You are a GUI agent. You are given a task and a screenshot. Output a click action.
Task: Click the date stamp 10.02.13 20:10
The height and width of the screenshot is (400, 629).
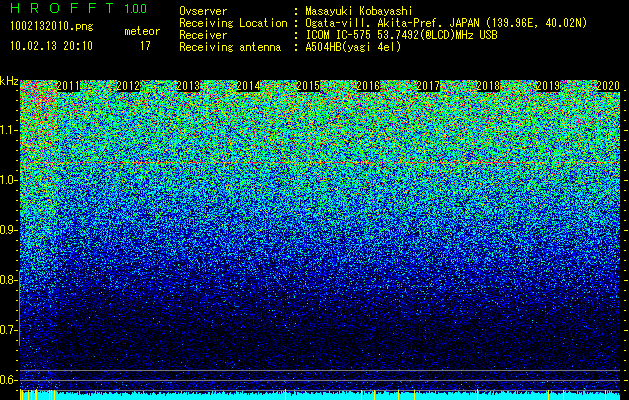(51, 46)
